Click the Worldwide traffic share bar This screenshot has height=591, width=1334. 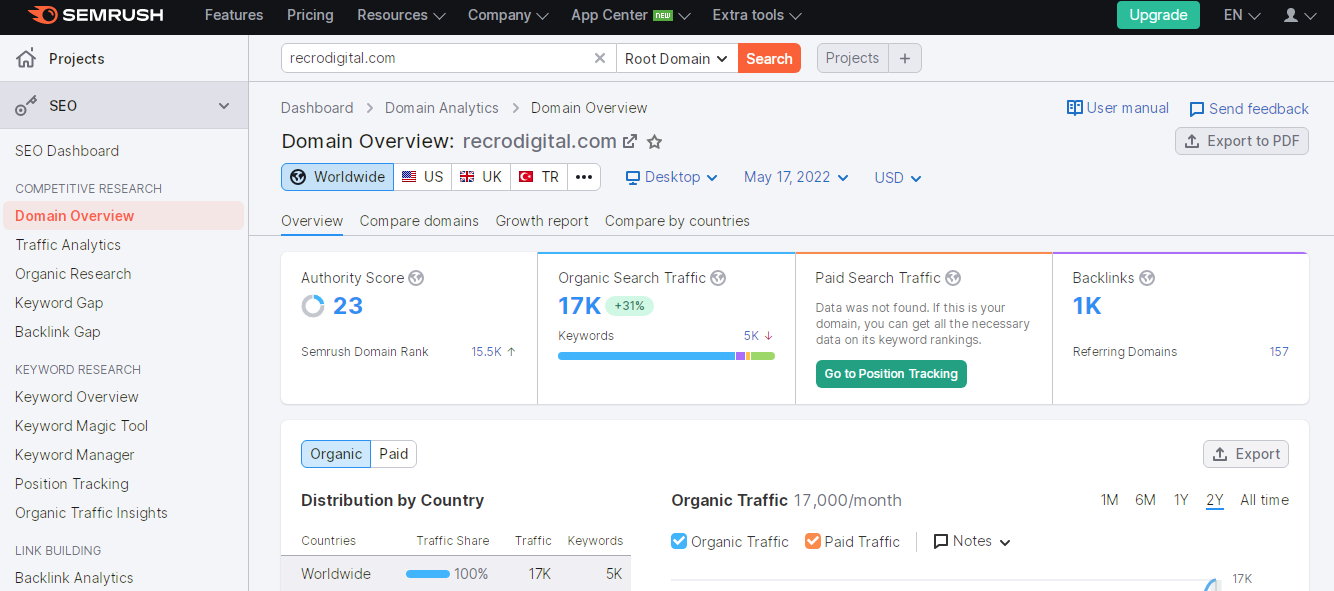[428, 574]
